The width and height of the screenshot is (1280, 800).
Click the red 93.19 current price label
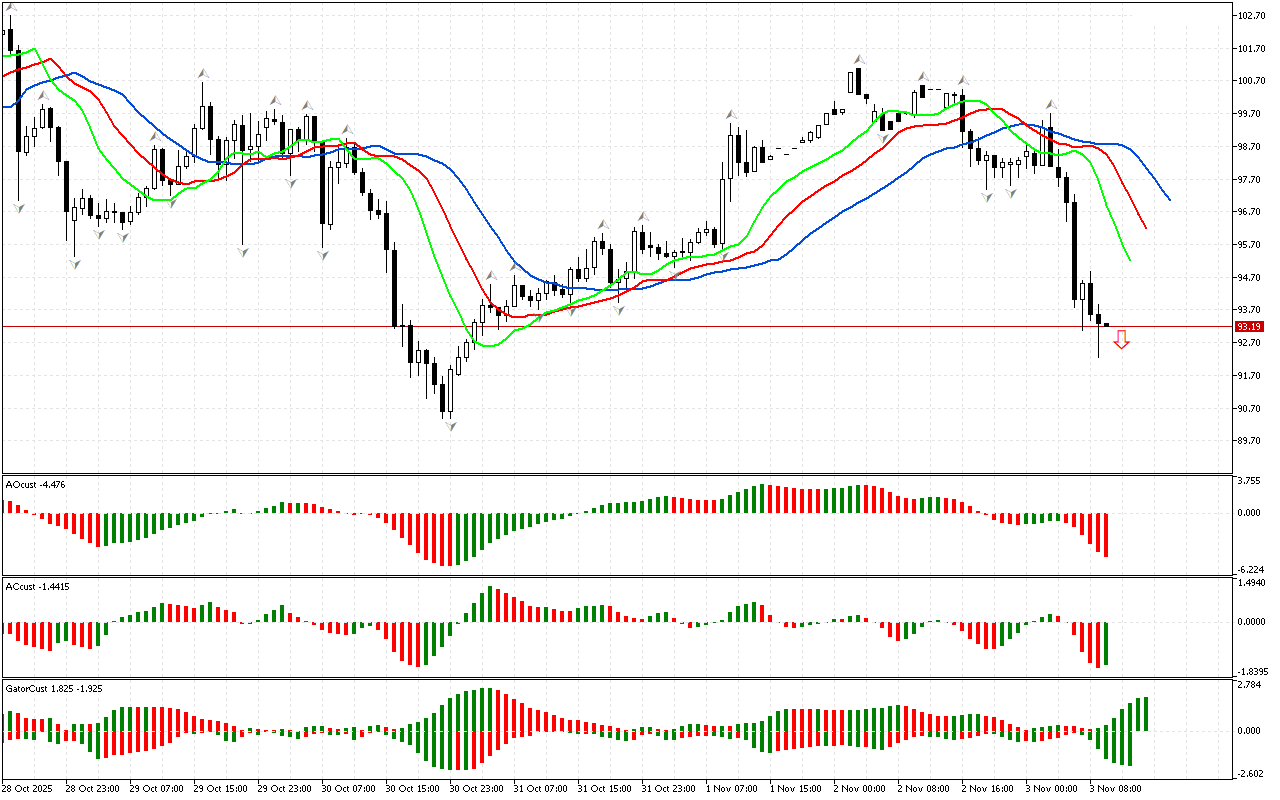(1249, 327)
